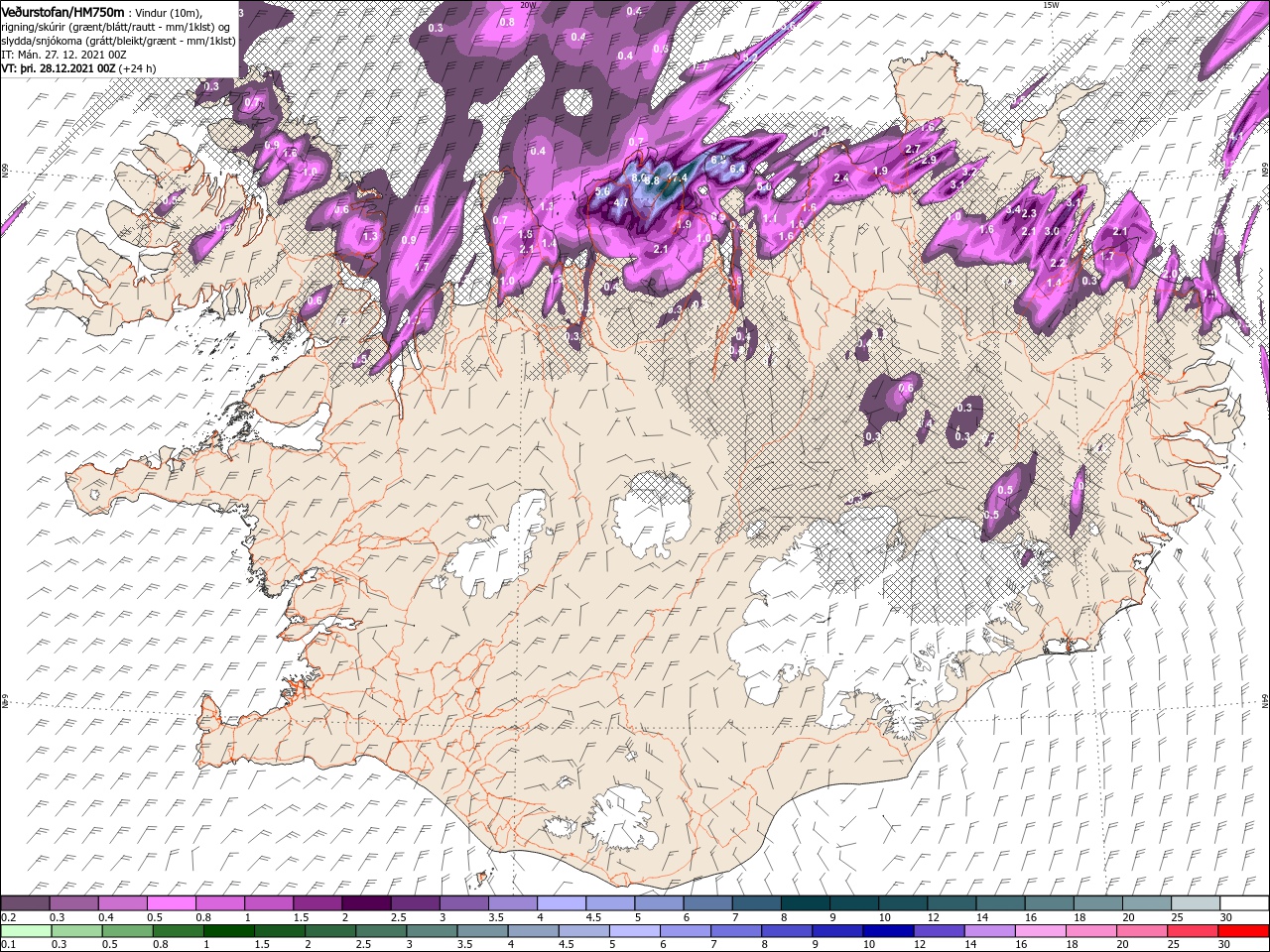Click the 4.7 precipitation value on map
The height and width of the screenshot is (952, 1270).
point(622,202)
